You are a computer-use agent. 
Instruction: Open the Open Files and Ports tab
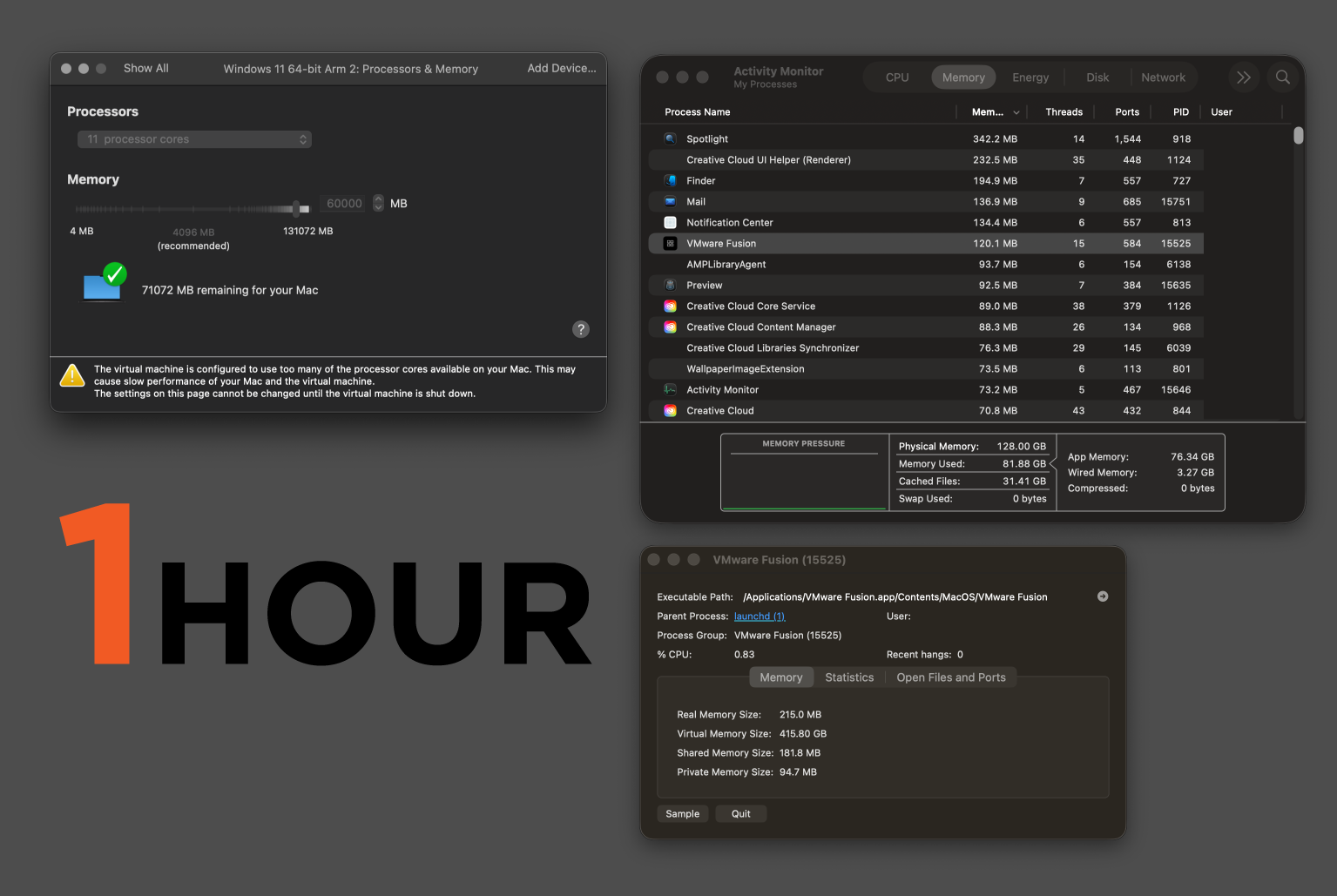[951, 677]
